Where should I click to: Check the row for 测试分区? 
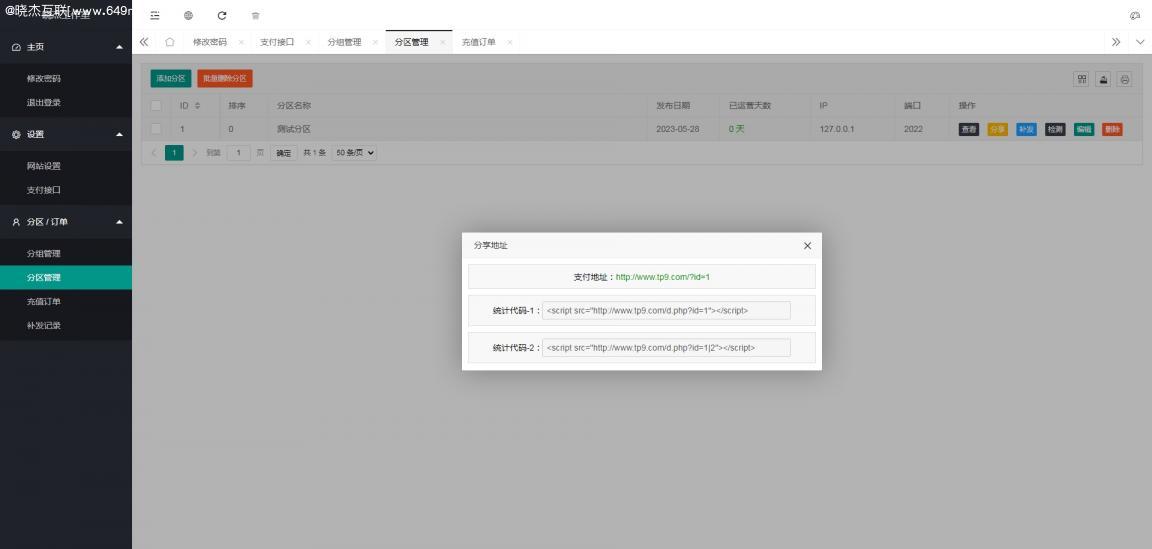coord(156,129)
